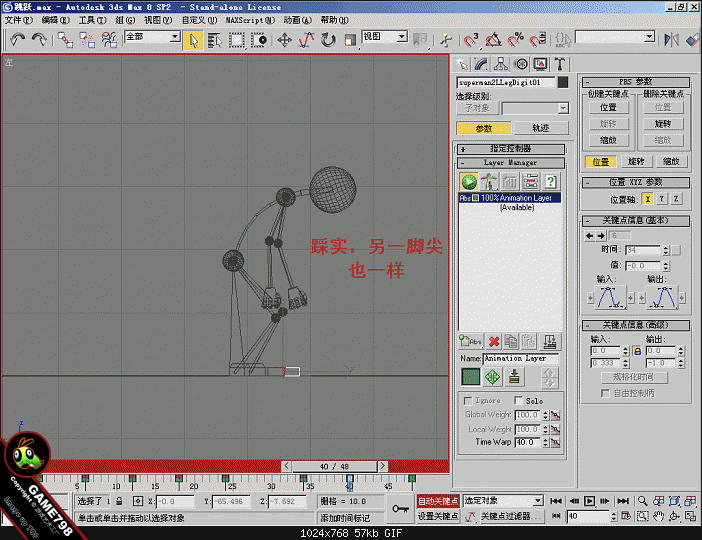Activate Select and Uniform Scale tool
702x540 pixels.
pyautogui.click(x=350, y=40)
